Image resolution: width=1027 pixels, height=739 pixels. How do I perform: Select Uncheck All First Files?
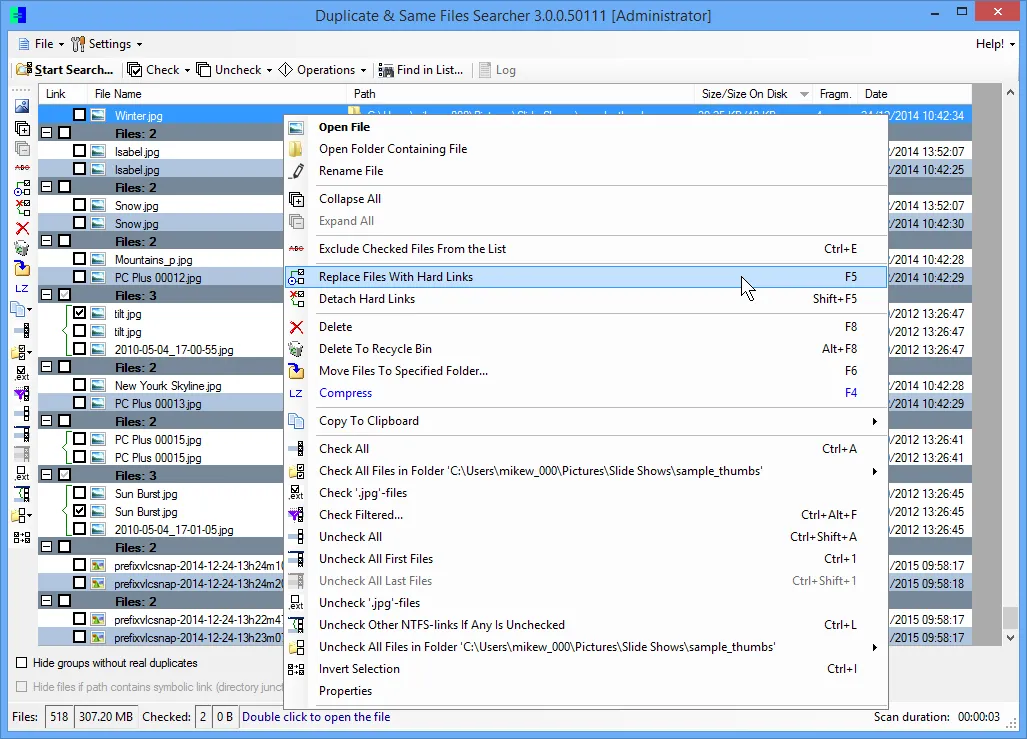coord(586,559)
